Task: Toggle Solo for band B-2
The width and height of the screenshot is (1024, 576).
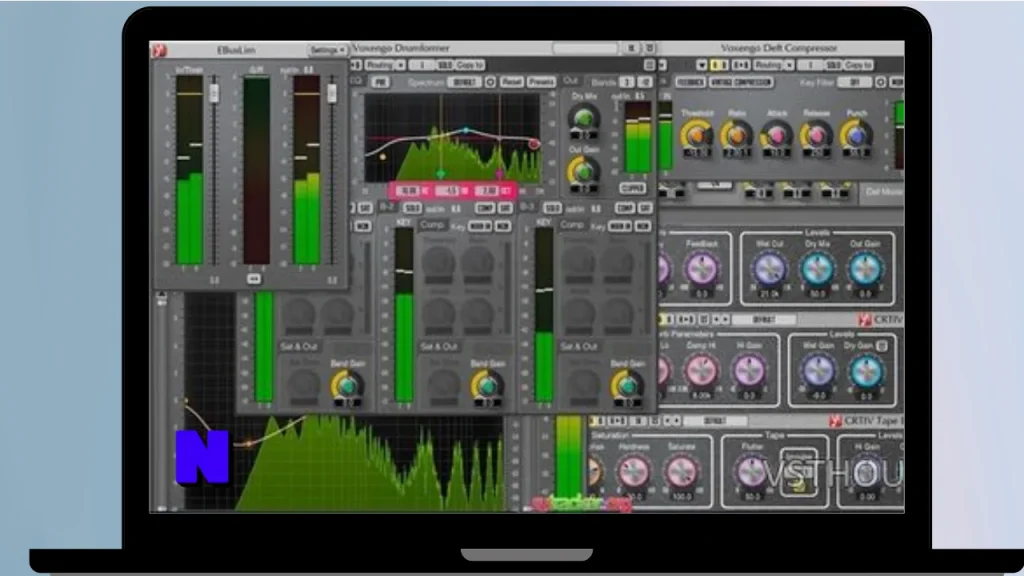Action: [x=411, y=208]
